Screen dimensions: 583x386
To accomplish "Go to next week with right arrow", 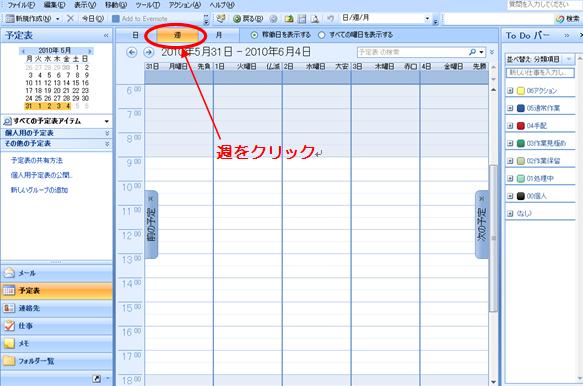I will pyautogui.click(x=148, y=52).
